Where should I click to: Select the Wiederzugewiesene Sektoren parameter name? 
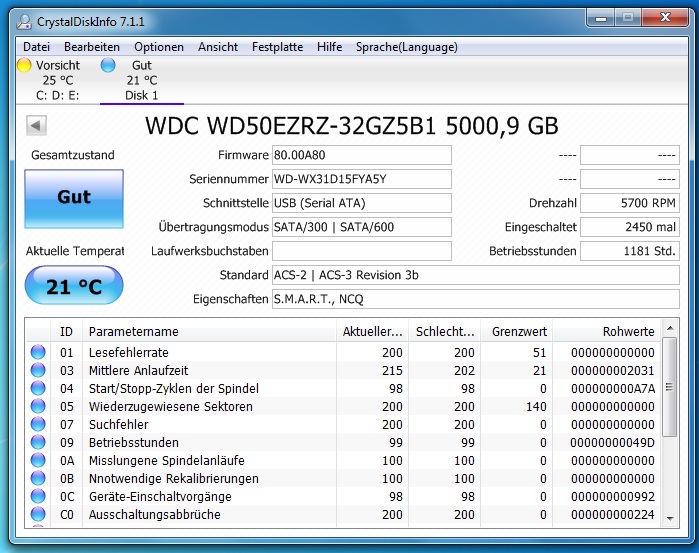170,406
